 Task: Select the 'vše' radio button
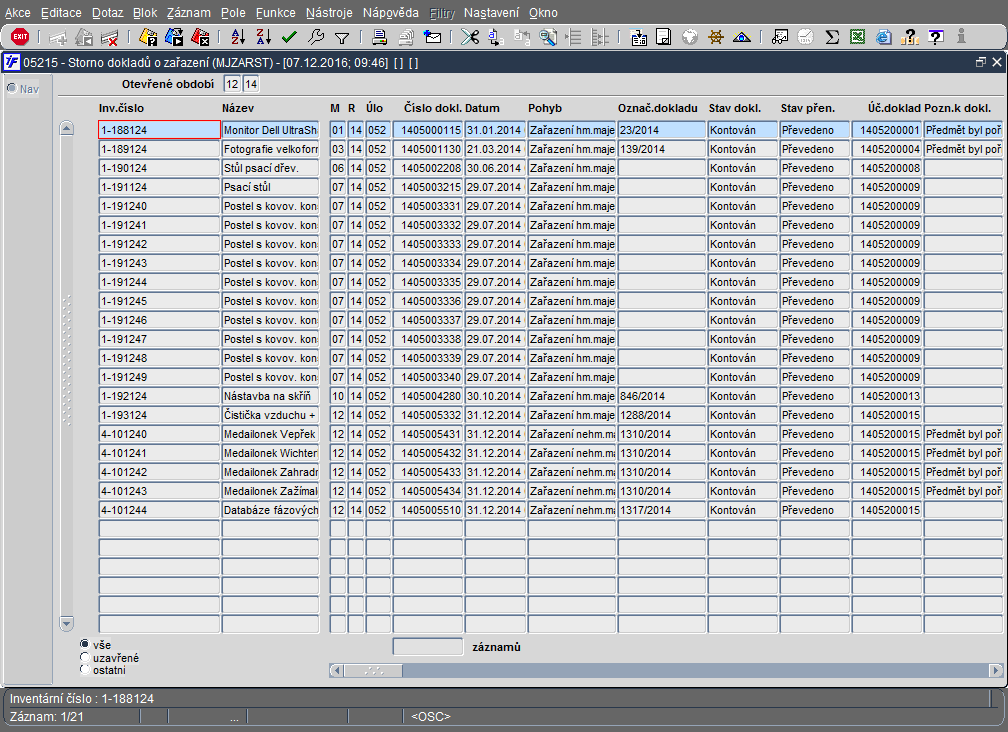point(84,644)
